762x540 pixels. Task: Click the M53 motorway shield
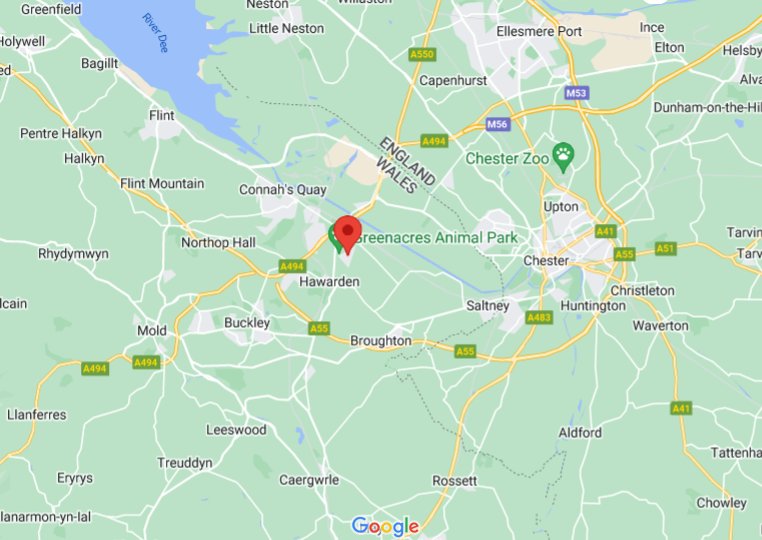(577, 92)
